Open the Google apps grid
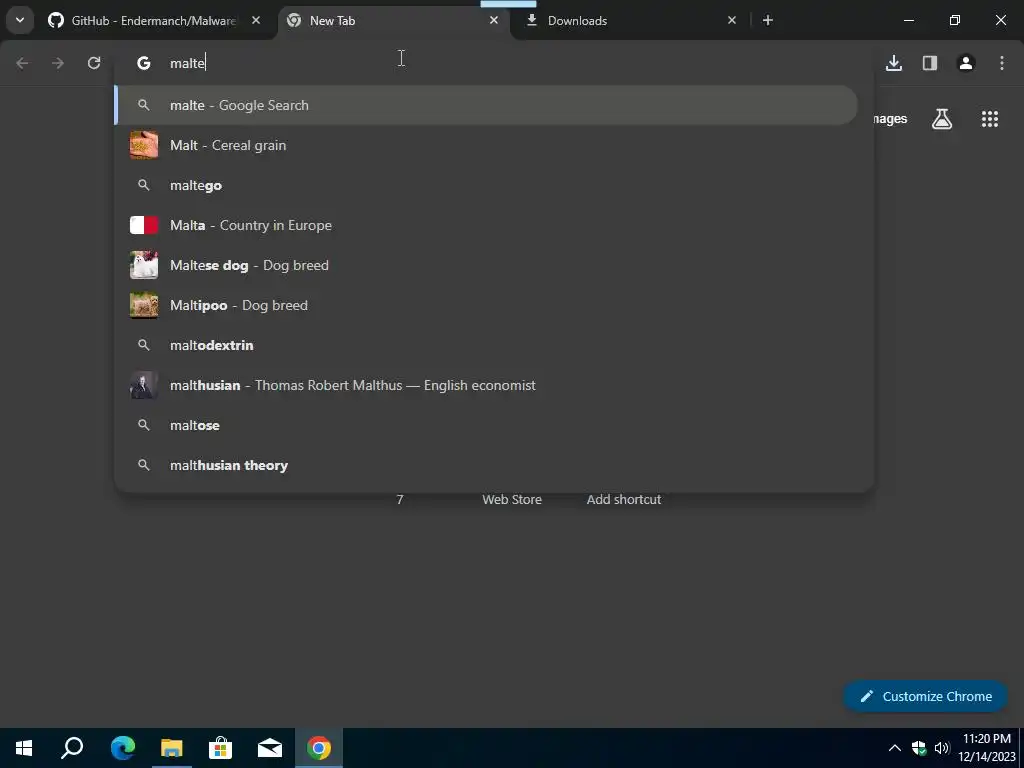1024x768 pixels. (x=990, y=119)
